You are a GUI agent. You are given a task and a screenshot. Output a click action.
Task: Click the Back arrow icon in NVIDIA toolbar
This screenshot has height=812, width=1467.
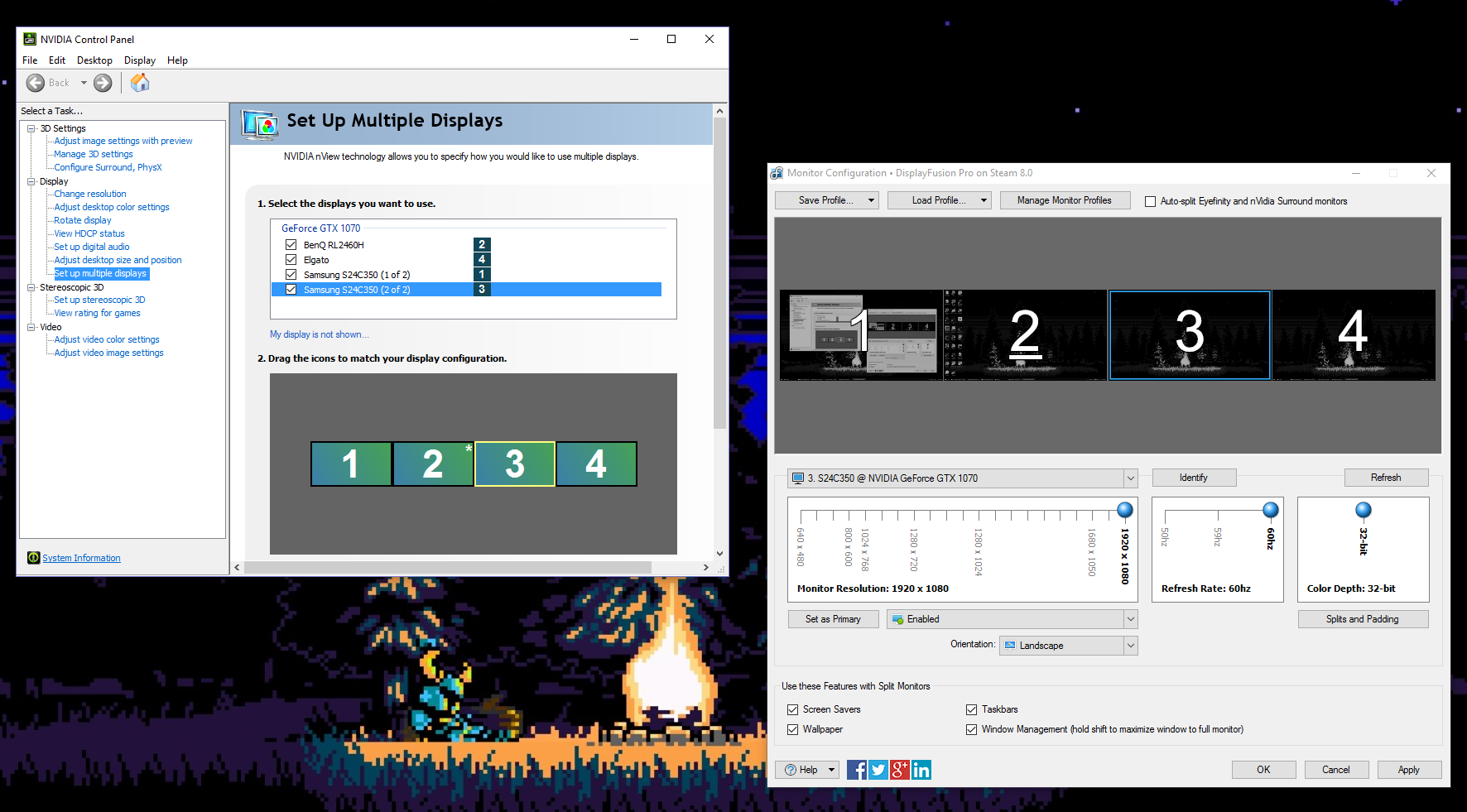[x=36, y=83]
